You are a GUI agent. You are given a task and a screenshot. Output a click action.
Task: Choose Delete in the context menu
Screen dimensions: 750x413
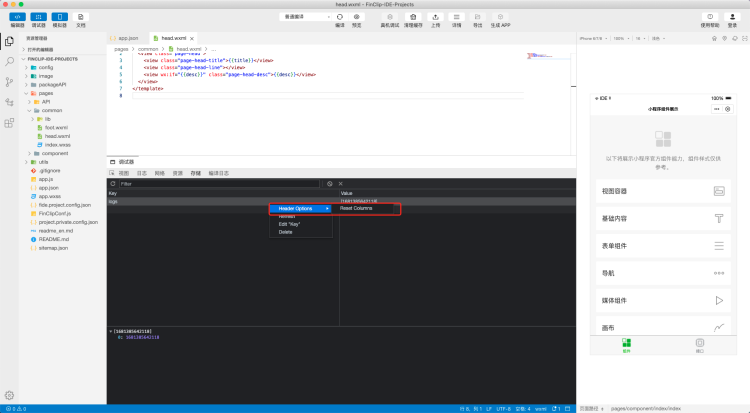286,232
